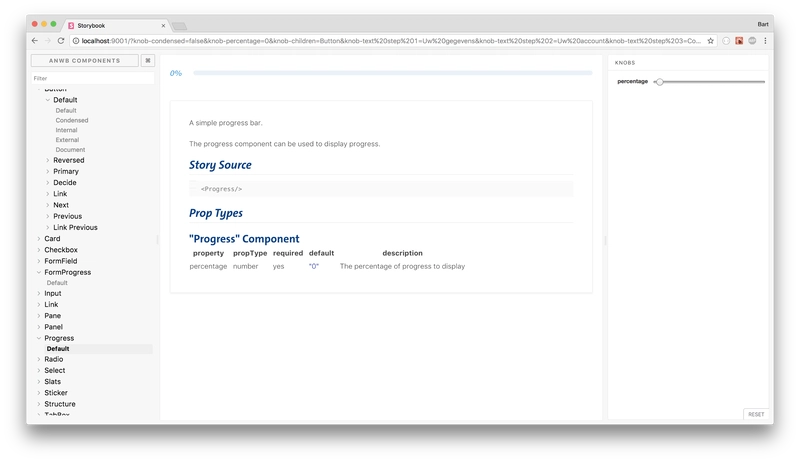The height and width of the screenshot is (462, 800).
Task: Select the Default story under FormProgress
Action: point(57,282)
